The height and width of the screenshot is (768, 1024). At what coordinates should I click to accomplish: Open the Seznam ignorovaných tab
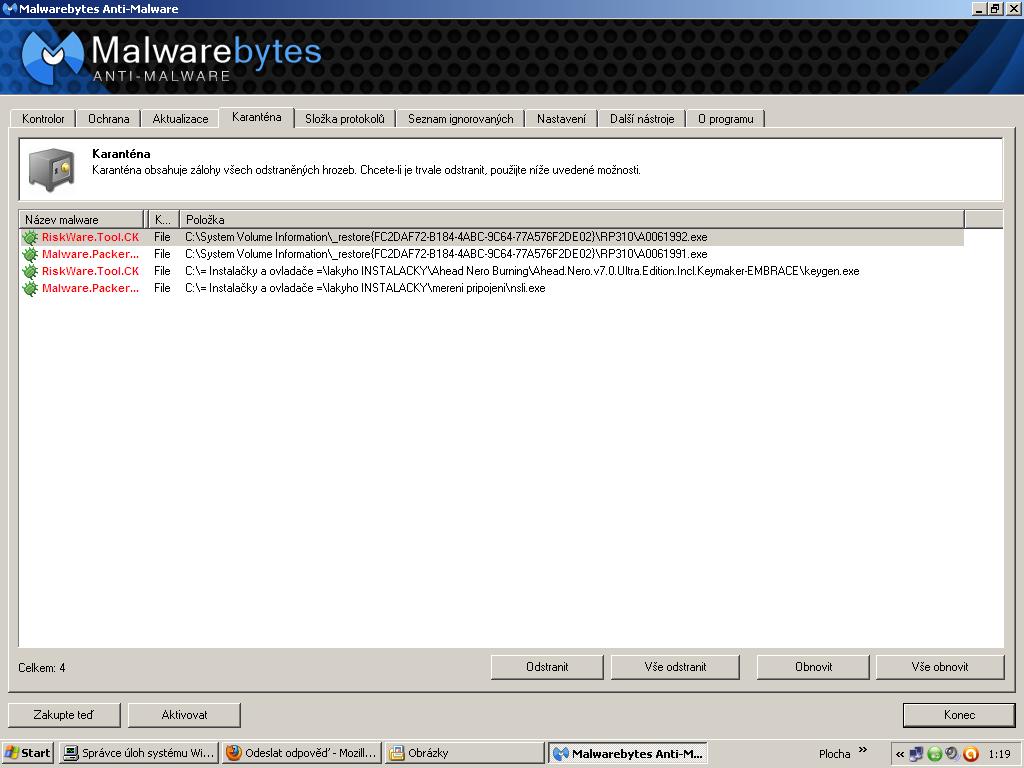(x=460, y=119)
